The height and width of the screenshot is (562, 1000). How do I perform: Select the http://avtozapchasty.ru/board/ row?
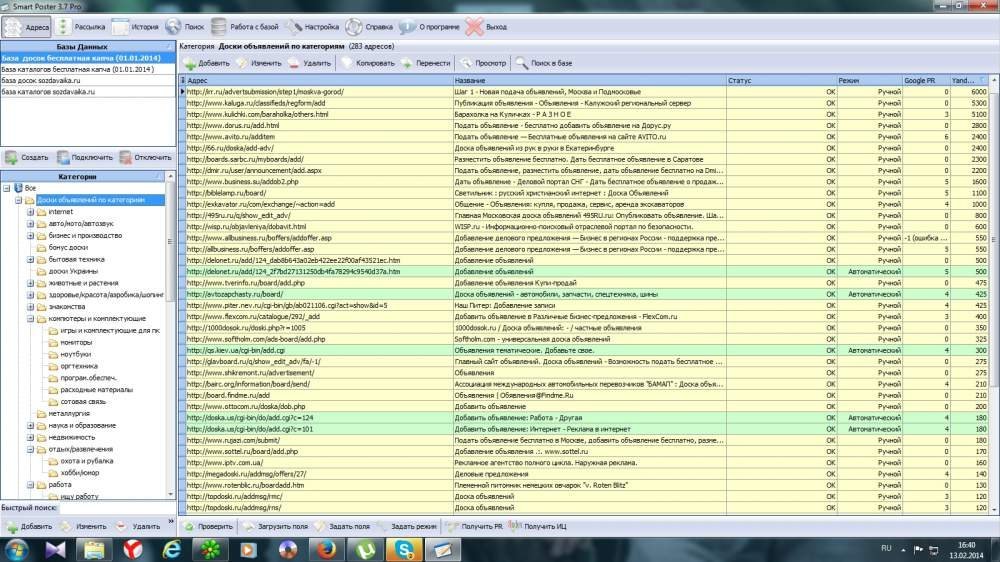coord(585,294)
